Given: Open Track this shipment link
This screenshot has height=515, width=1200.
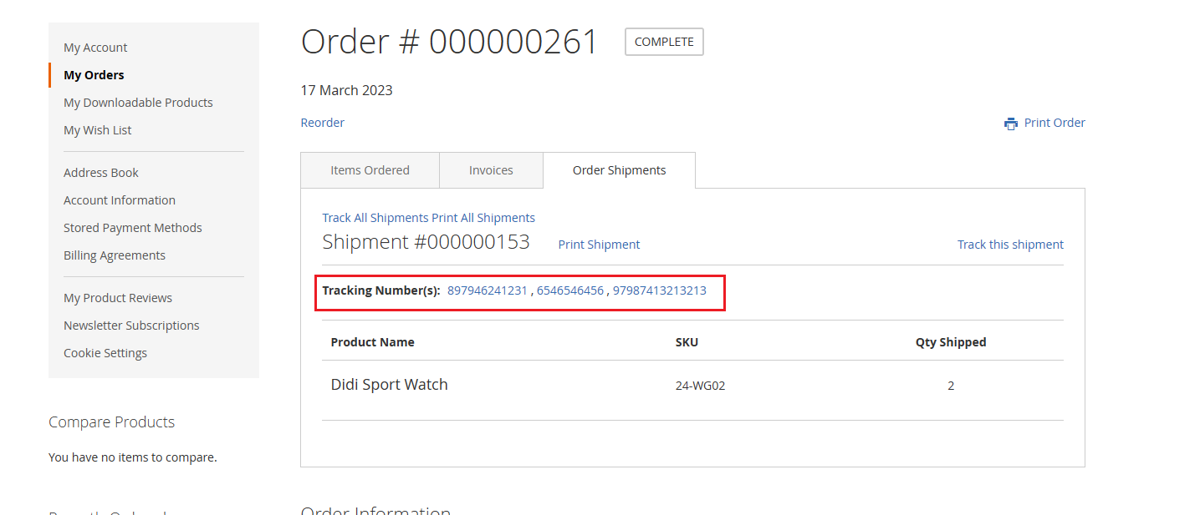Looking at the screenshot, I should pos(1010,244).
